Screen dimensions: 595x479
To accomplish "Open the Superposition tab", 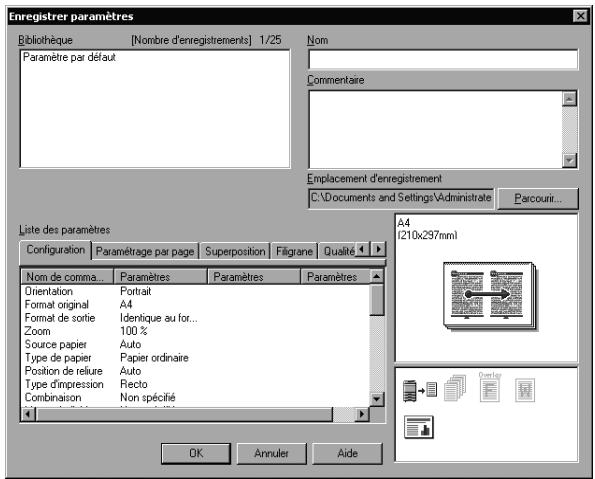I will (x=235, y=251).
